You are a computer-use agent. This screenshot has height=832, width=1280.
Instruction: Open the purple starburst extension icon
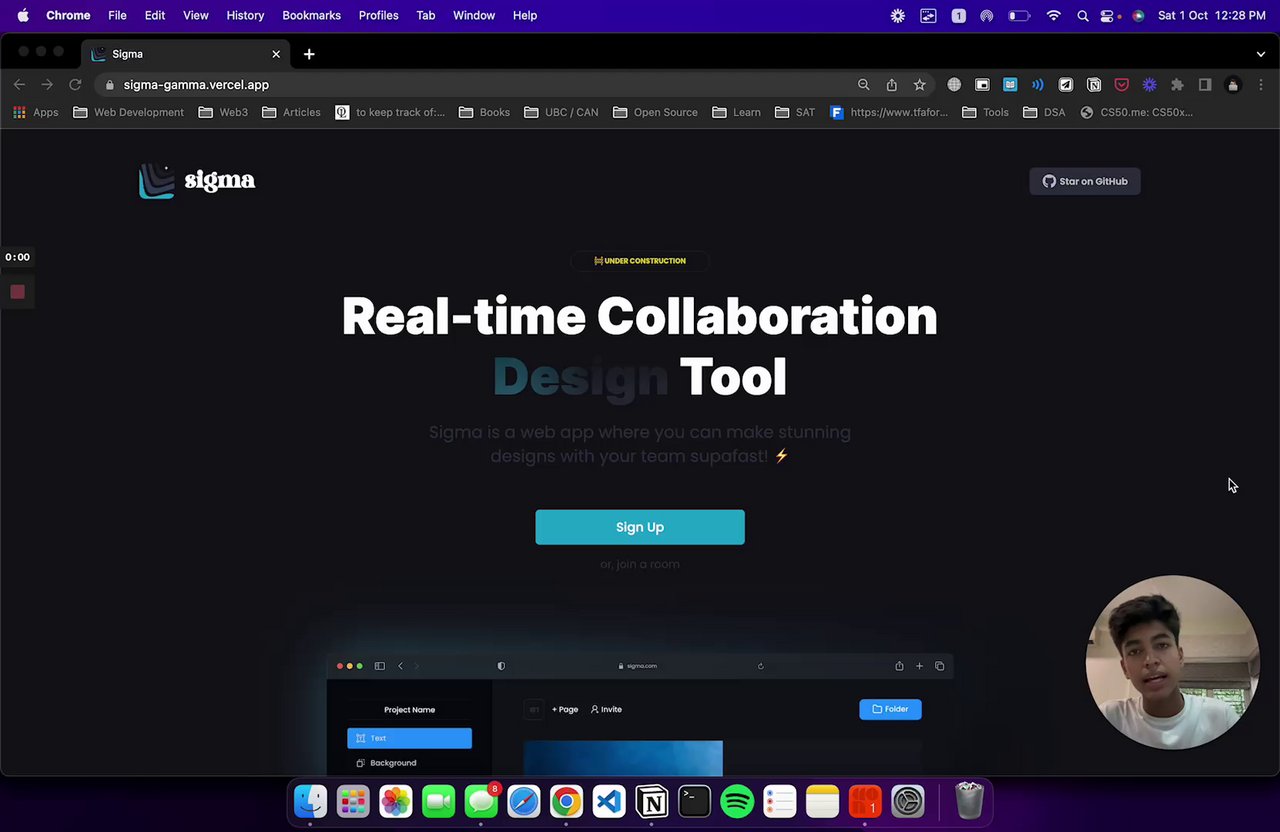coord(1150,85)
